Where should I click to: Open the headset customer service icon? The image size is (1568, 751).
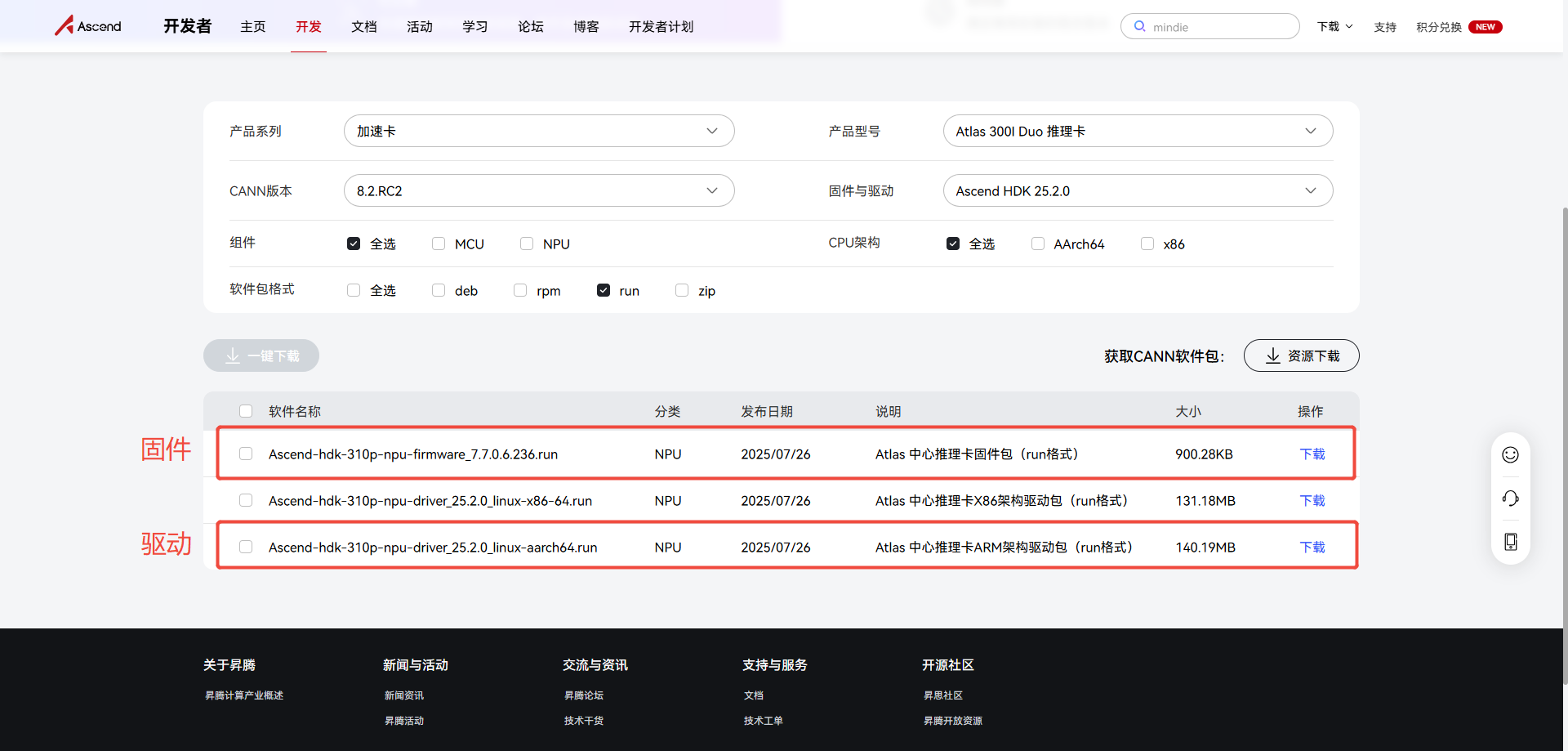click(1511, 498)
